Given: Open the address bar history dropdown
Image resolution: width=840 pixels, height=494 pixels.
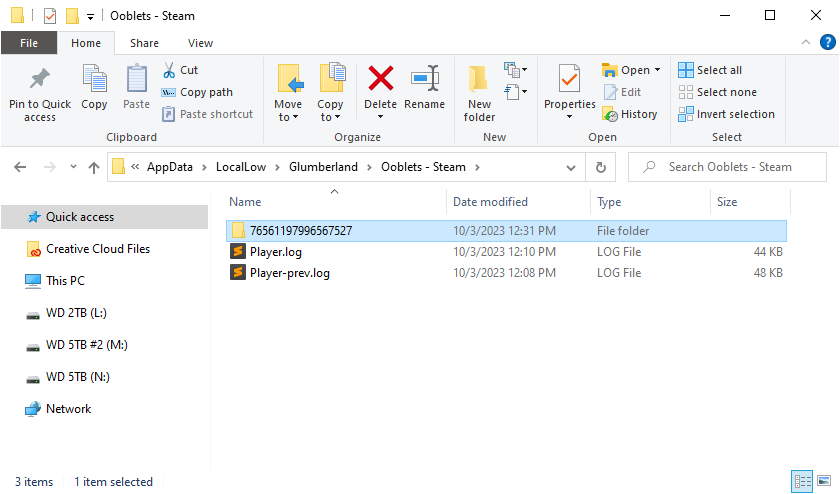Looking at the screenshot, I should click(571, 168).
